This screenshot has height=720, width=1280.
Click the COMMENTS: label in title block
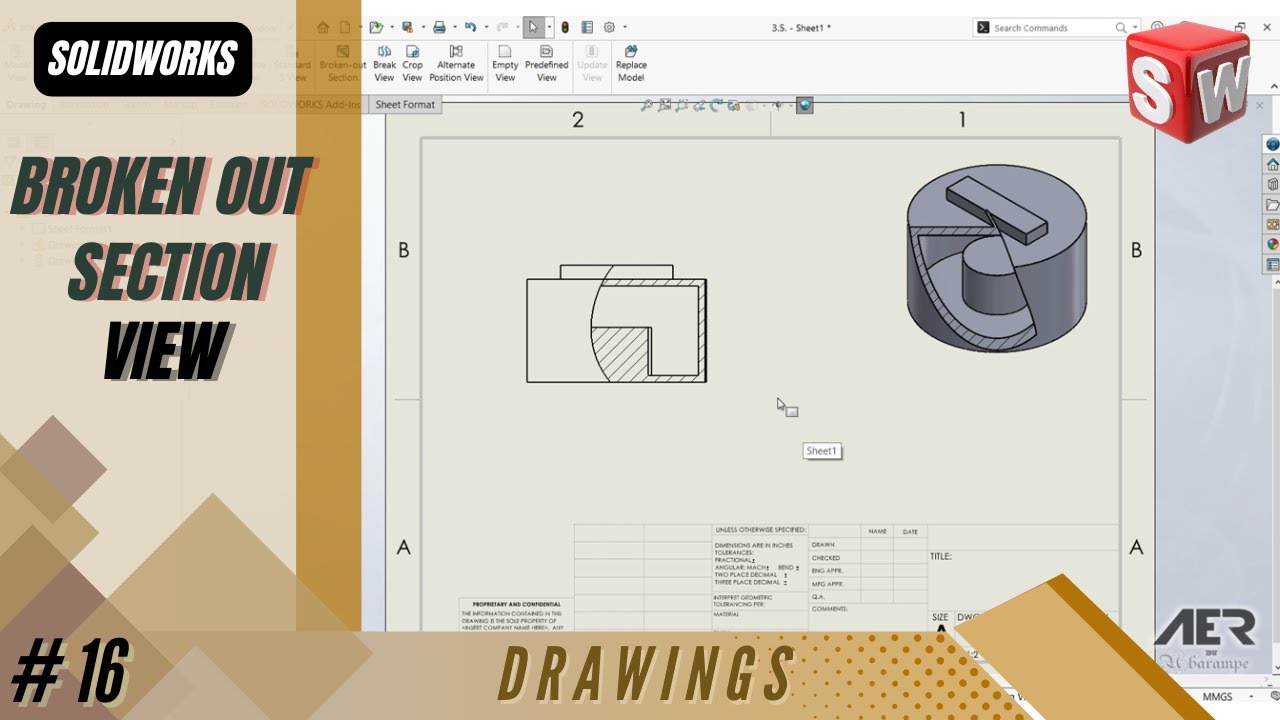tap(830, 608)
